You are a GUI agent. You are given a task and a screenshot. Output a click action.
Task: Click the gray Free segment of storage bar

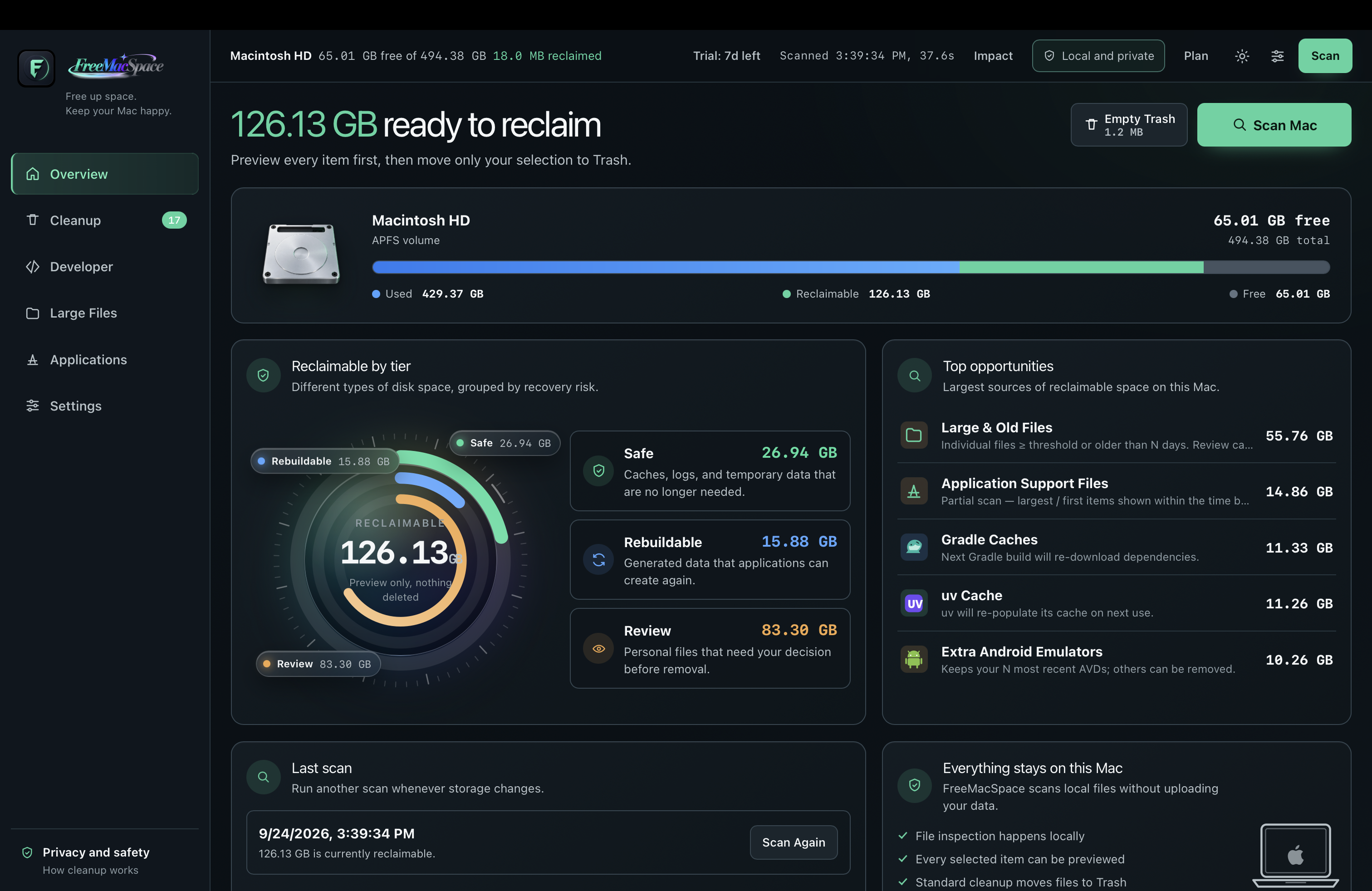(x=1266, y=267)
